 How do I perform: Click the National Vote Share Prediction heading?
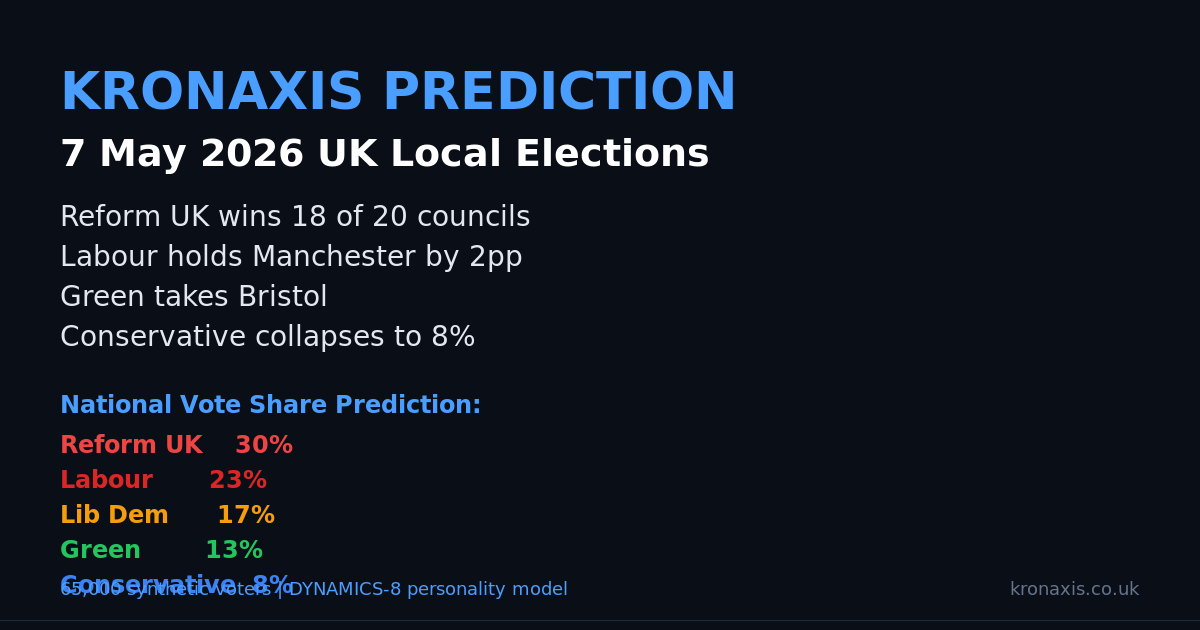point(270,406)
